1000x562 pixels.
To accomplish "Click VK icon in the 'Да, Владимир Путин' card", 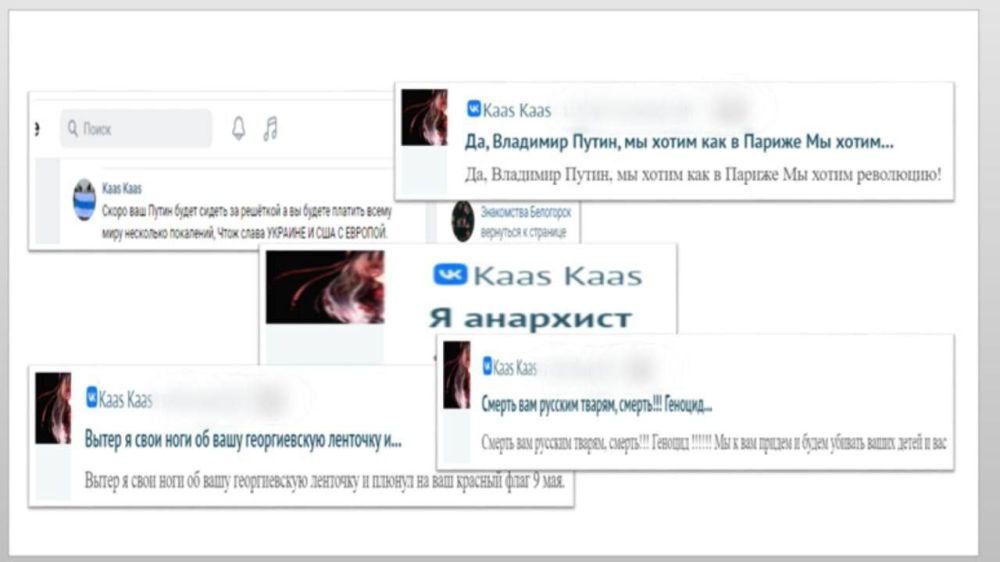I will point(474,109).
